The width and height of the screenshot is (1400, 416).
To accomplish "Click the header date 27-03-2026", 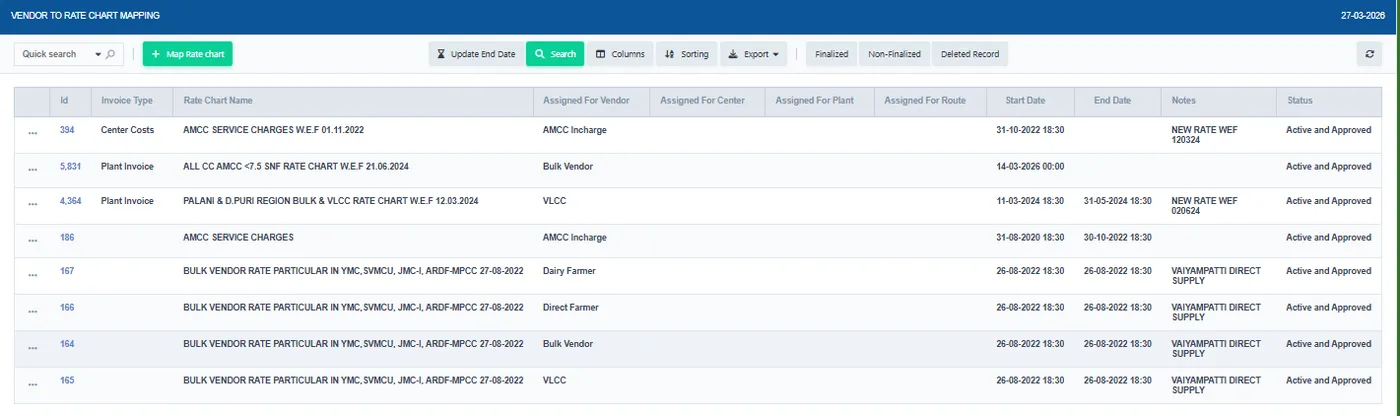I will click(1364, 17).
